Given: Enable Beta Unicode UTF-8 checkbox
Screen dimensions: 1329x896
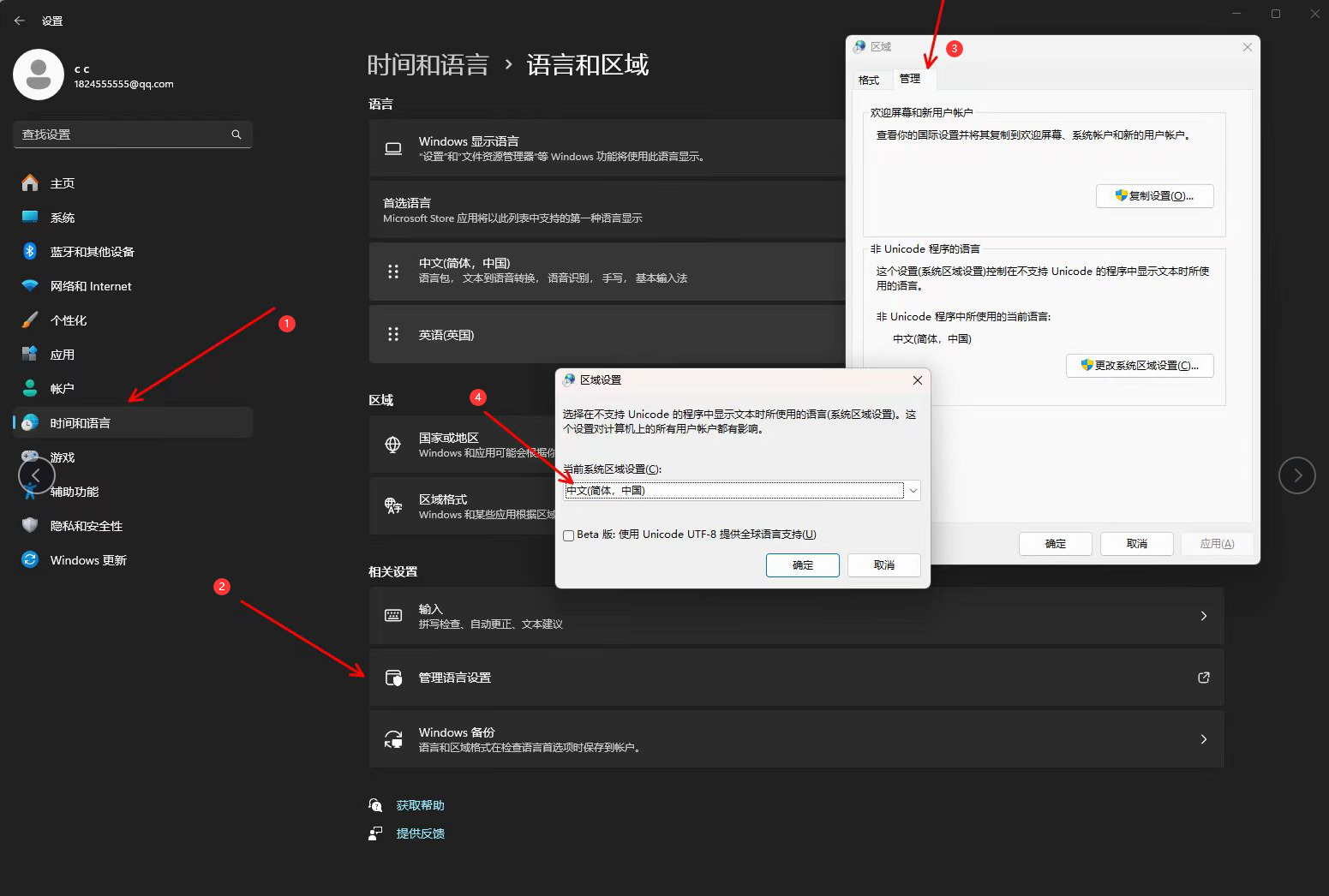Looking at the screenshot, I should click(568, 535).
